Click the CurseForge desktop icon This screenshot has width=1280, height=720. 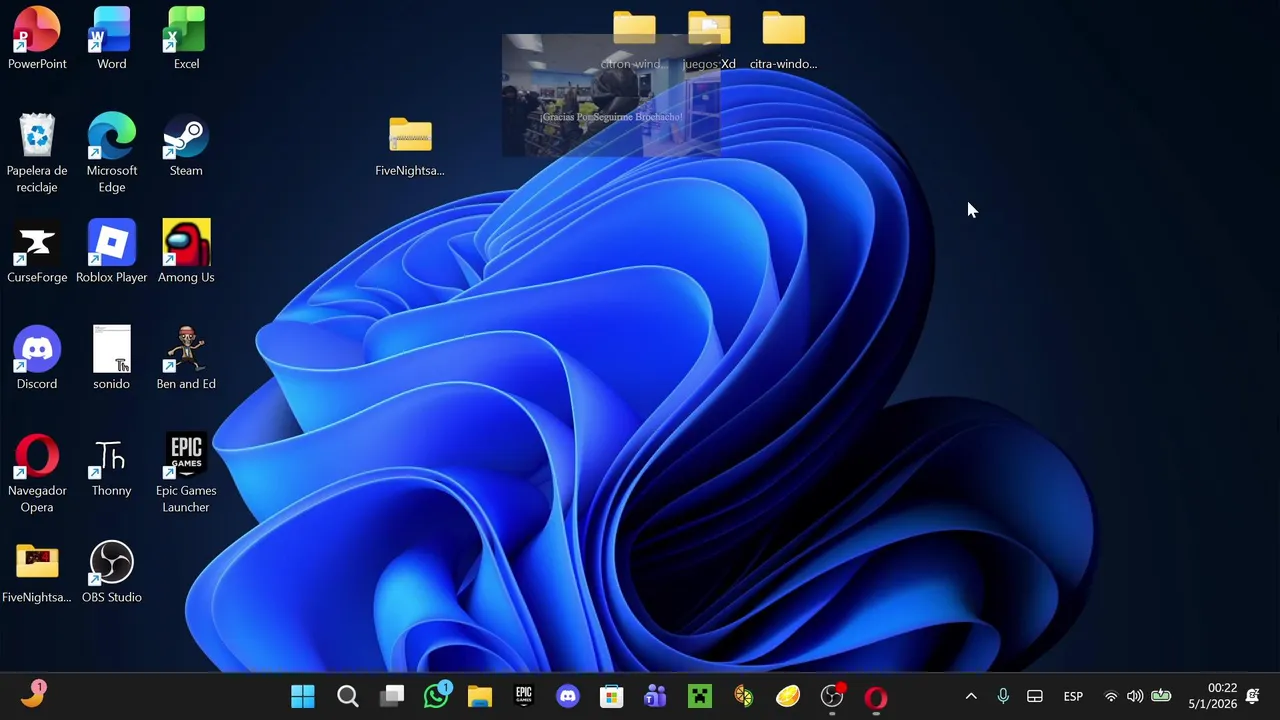37,252
